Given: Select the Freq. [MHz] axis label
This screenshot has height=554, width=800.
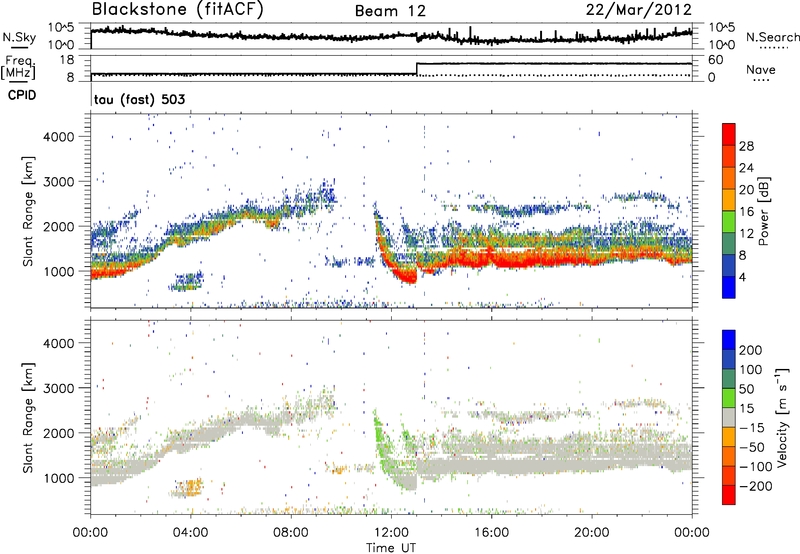Looking at the screenshot, I should click(x=18, y=67).
